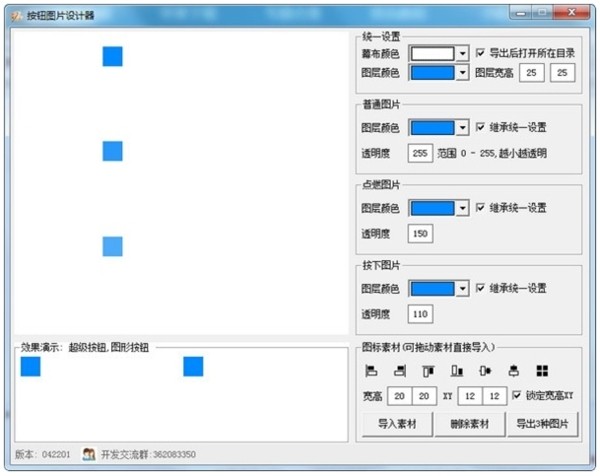Minimize the 按钮图片设计器 window
The image size is (600, 476).
click(x=520, y=13)
